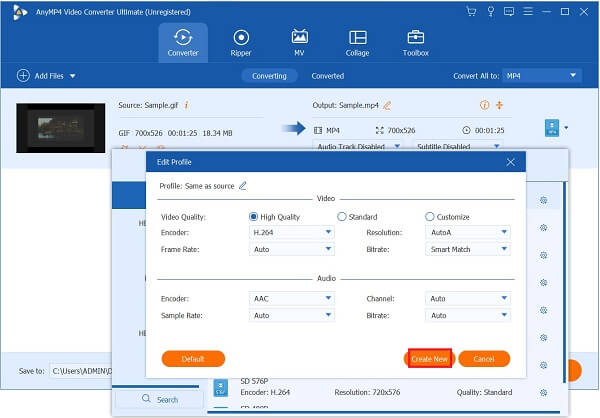Image resolution: width=600 pixels, height=418 pixels.
Task: Open the feedback message icon
Action: coord(509,11)
